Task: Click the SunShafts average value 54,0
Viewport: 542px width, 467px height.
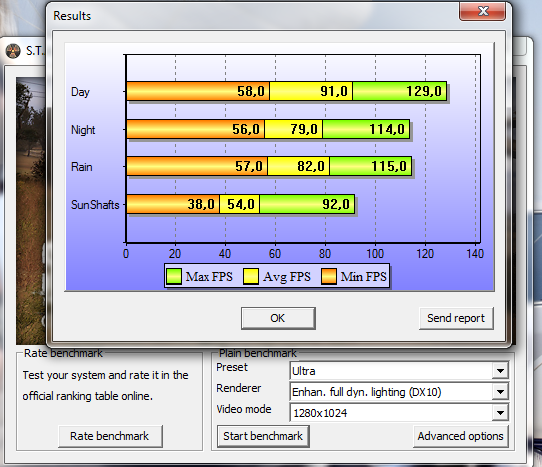Action: click(241, 204)
